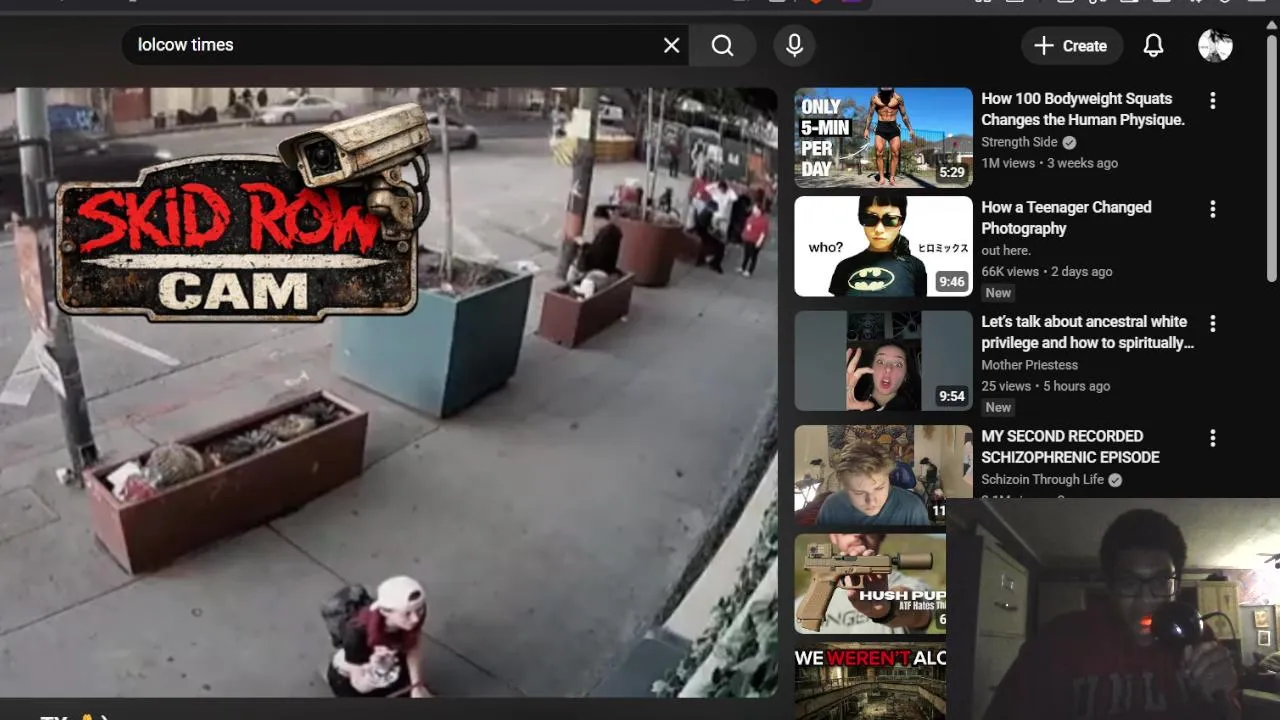The width and height of the screenshot is (1280, 720).
Task: Visit the Mother Priestess channel
Action: point(1029,365)
